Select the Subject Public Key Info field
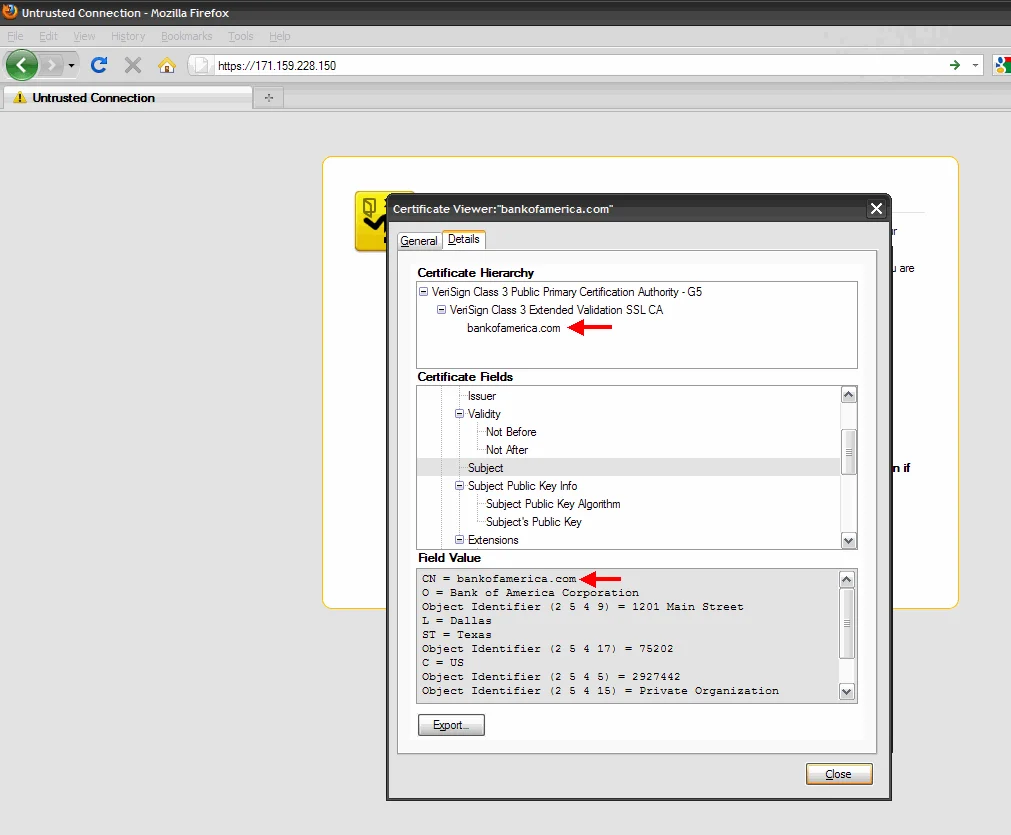Image resolution: width=1011 pixels, height=835 pixels. [522, 486]
